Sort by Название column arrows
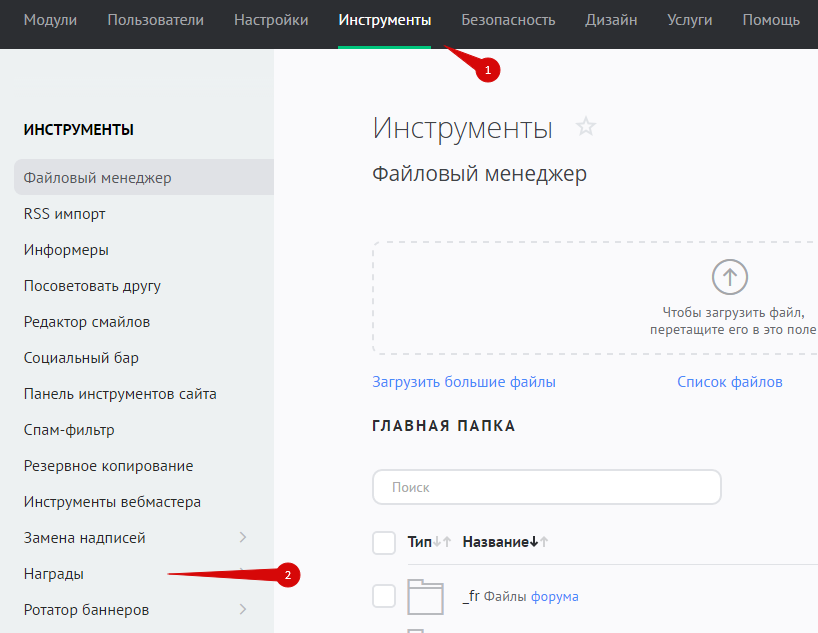The width and height of the screenshot is (818, 633). [539, 542]
